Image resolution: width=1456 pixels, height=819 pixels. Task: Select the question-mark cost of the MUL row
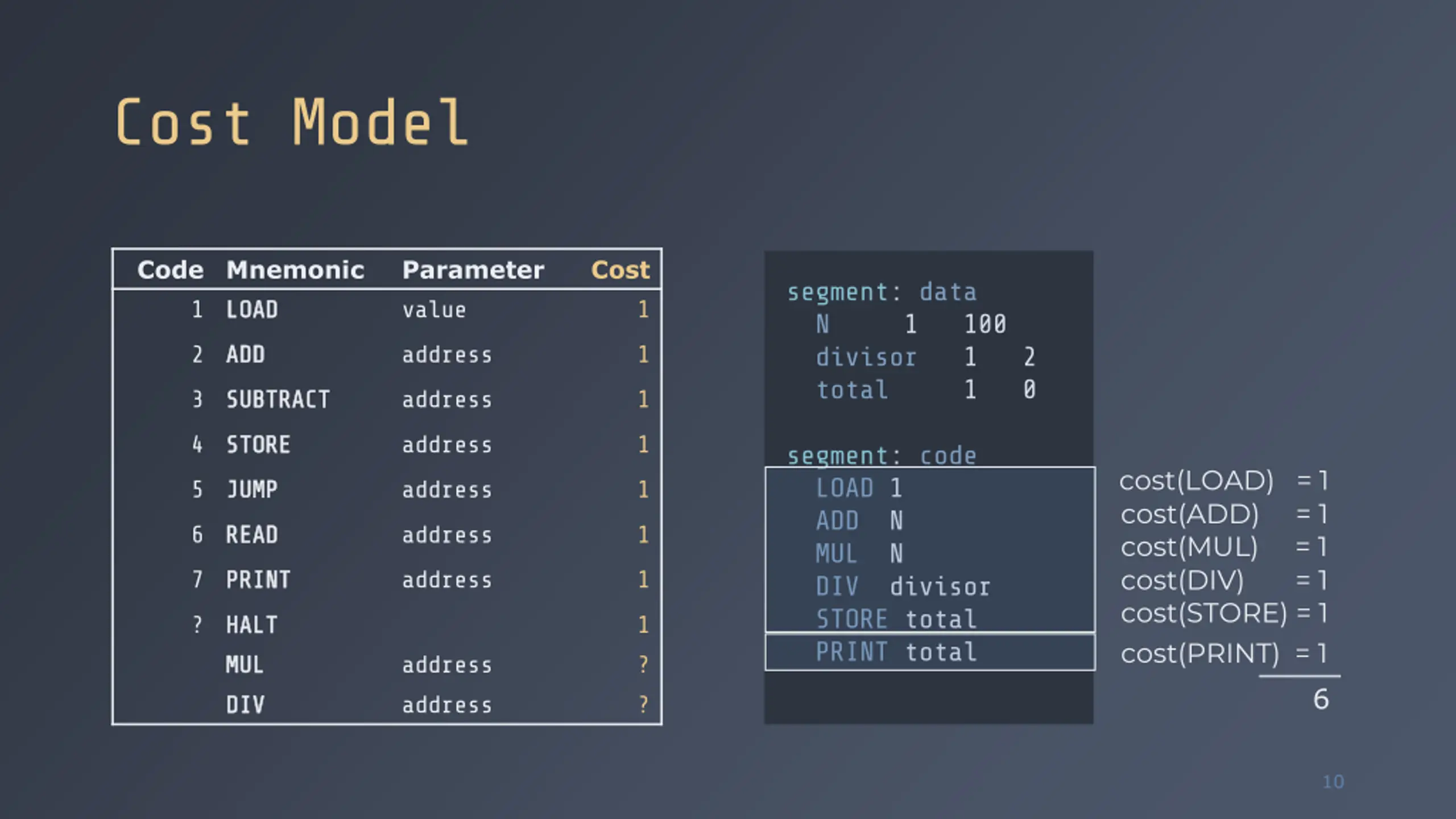(x=643, y=664)
